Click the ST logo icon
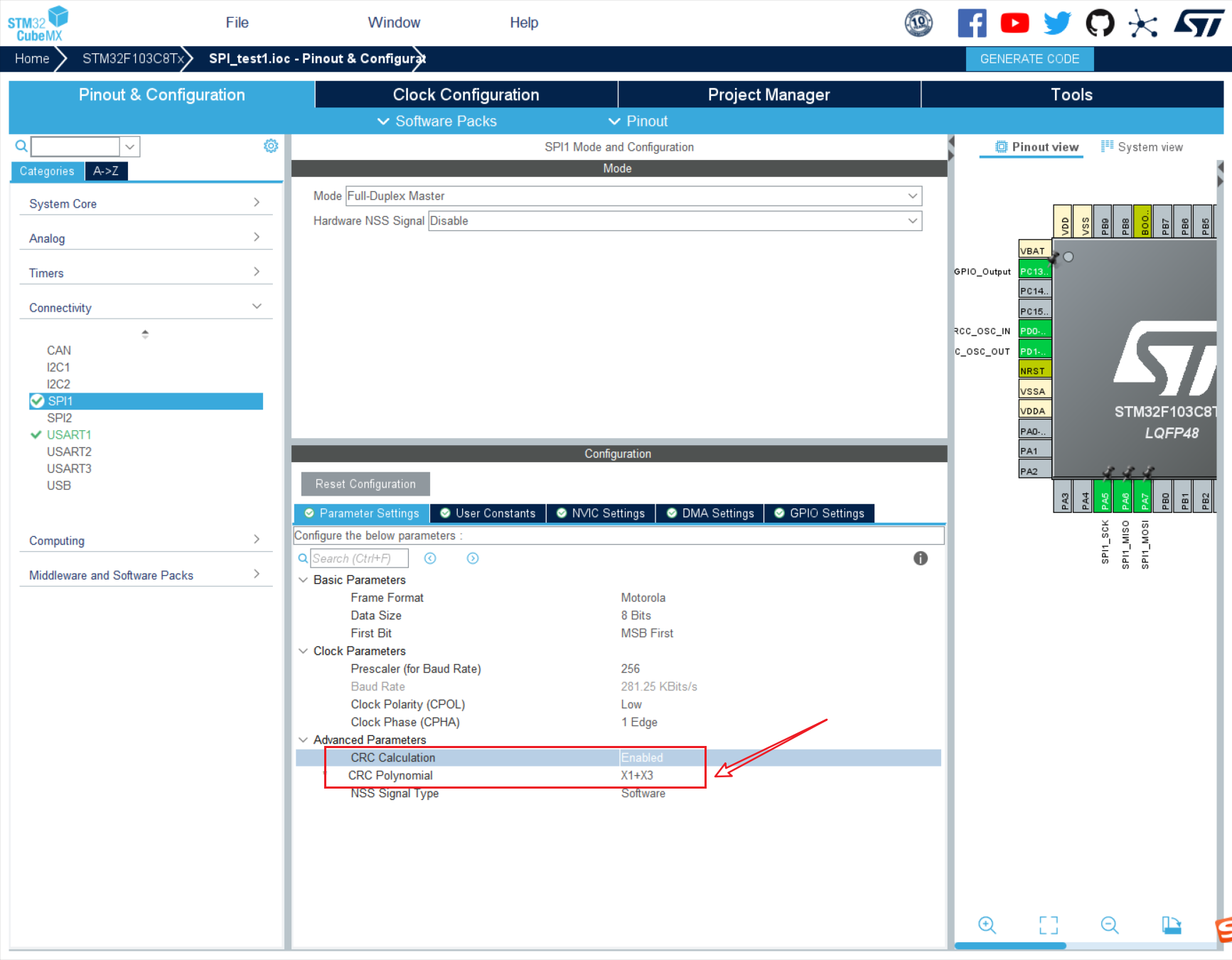This screenshot has height=960, width=1232. 1198,23
